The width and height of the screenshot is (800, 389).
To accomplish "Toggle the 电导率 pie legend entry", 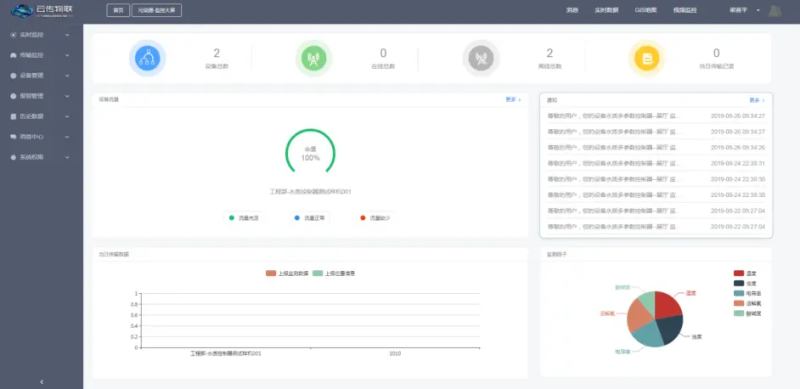I will click(746, 294).
